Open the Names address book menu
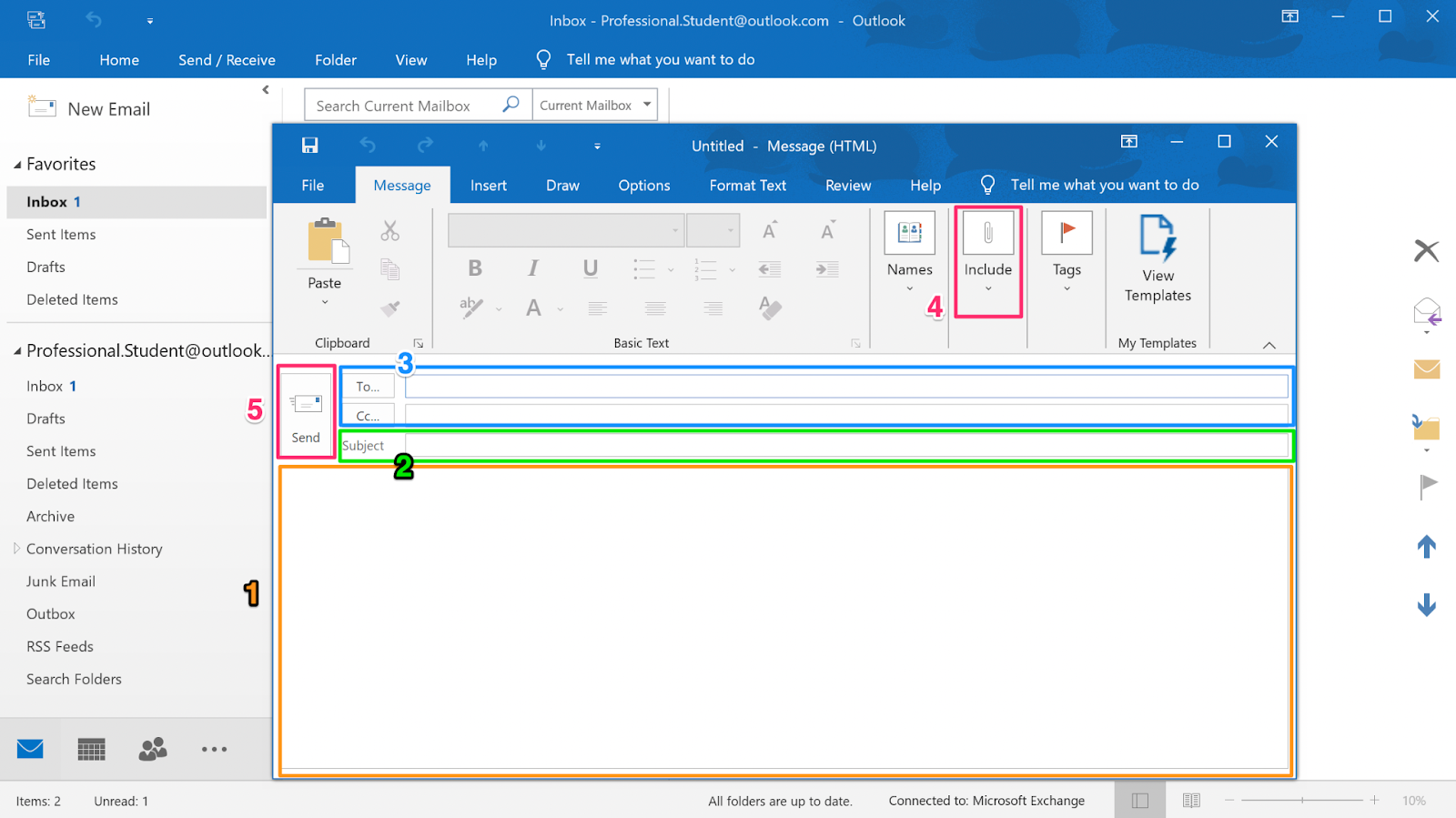This screenshot has height=818, width=1456. click(x=910, y=252)
